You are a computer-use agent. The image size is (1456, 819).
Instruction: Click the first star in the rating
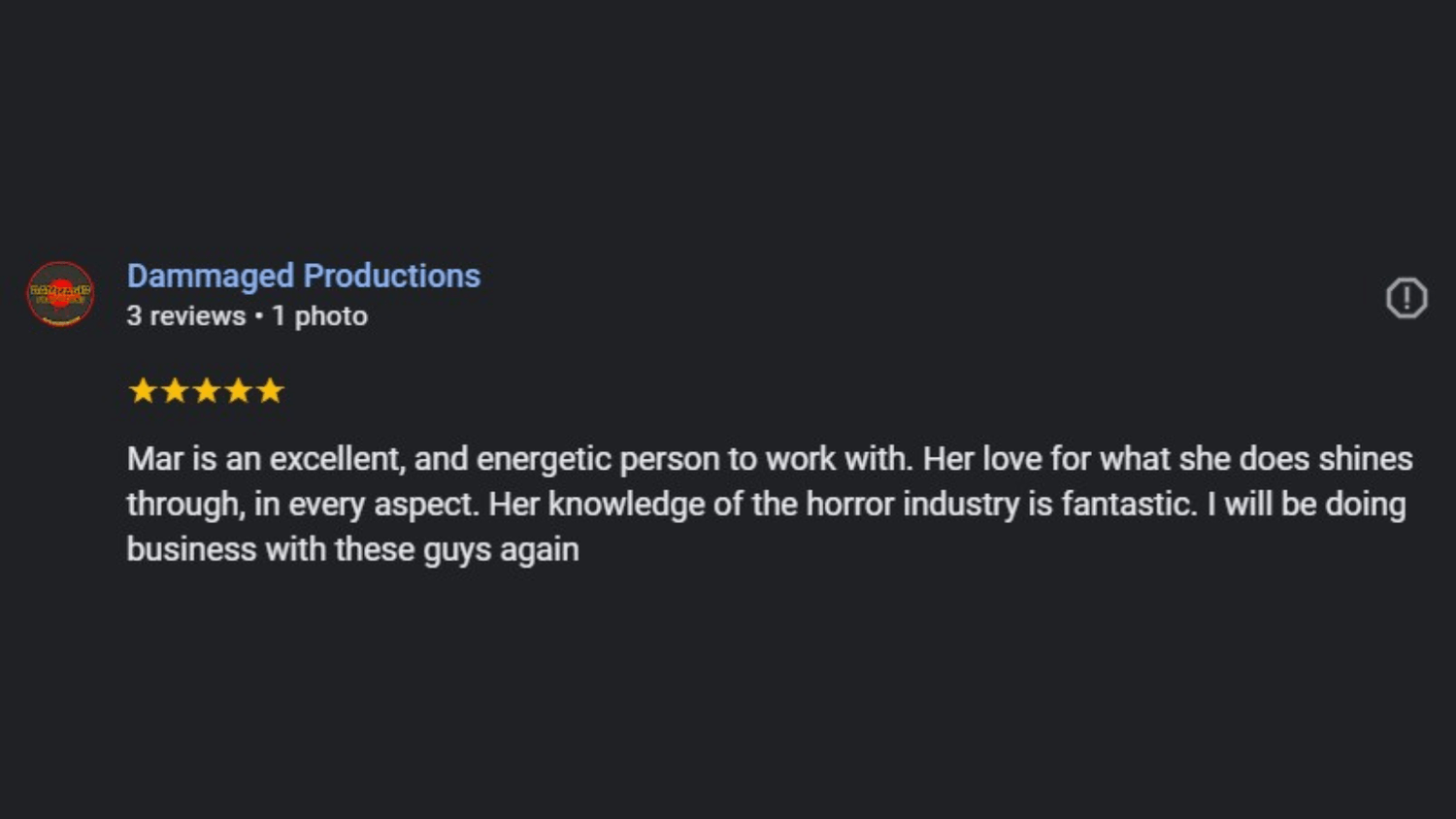pos(143,391)
